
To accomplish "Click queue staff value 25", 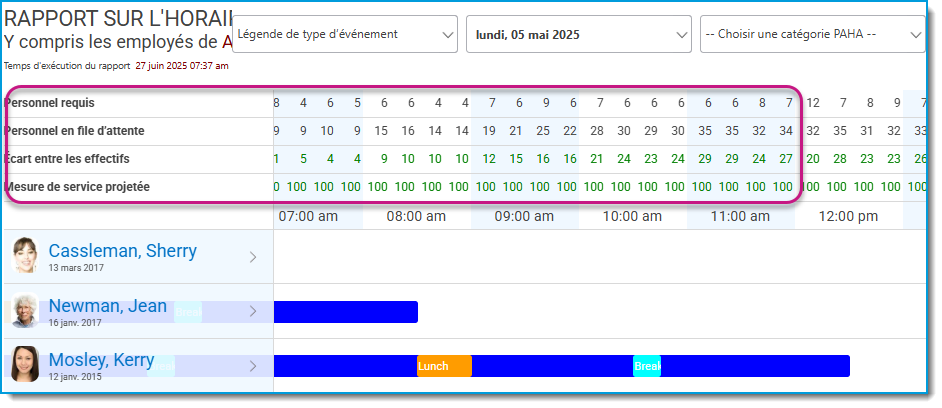I will [543, 130].
